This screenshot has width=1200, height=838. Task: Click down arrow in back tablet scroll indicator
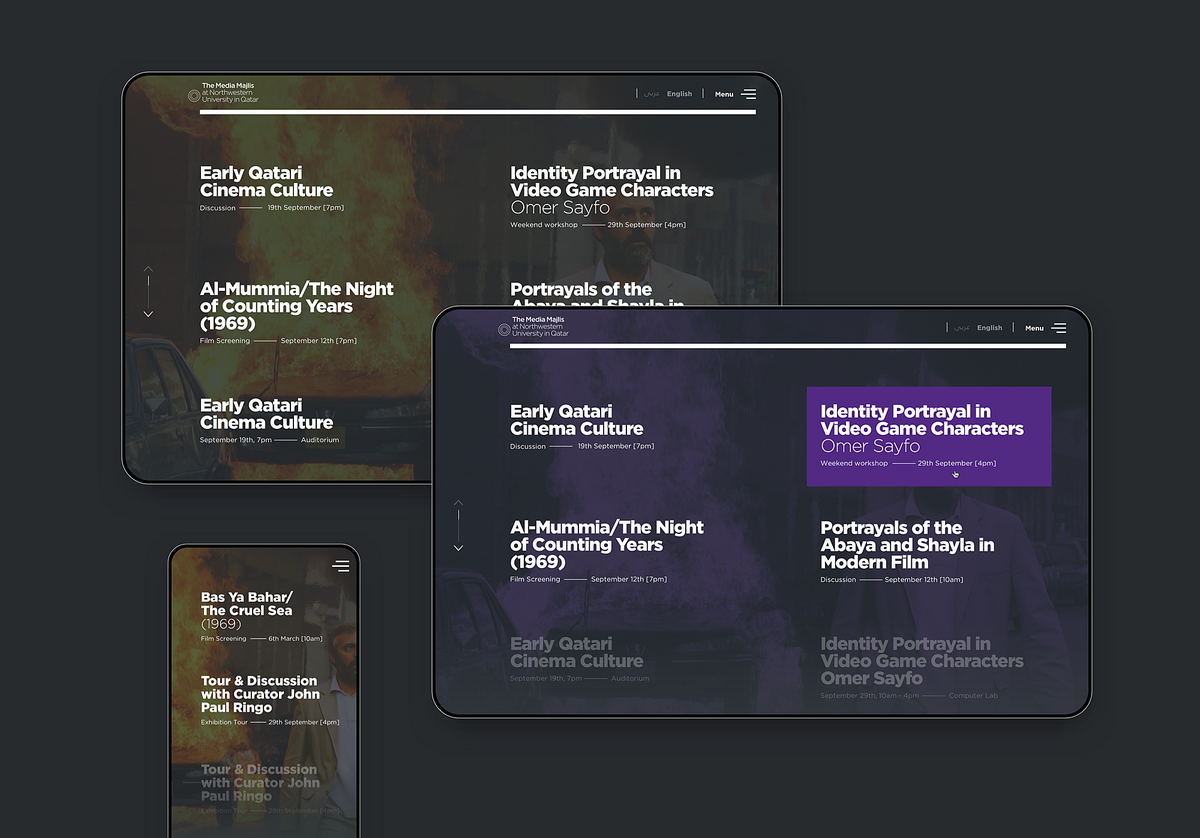(148, 314)
